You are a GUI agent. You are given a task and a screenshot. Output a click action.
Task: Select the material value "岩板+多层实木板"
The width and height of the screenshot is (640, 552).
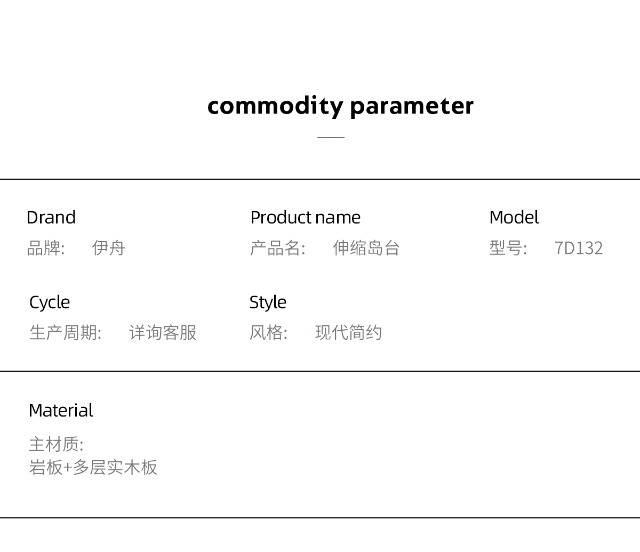point(93,467)
